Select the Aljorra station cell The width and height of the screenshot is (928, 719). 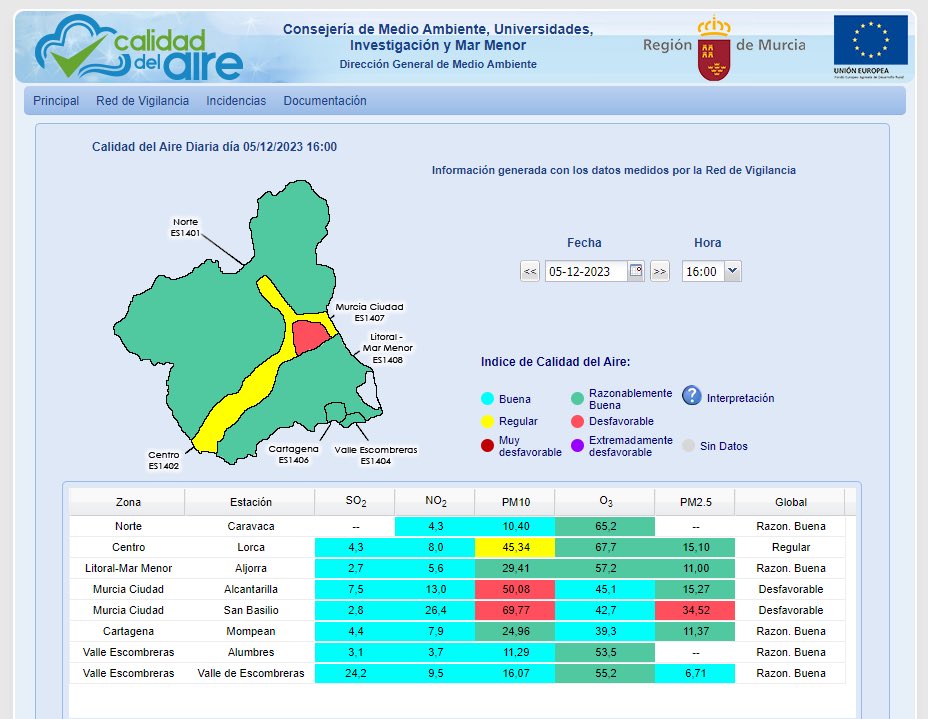(250, 568)
